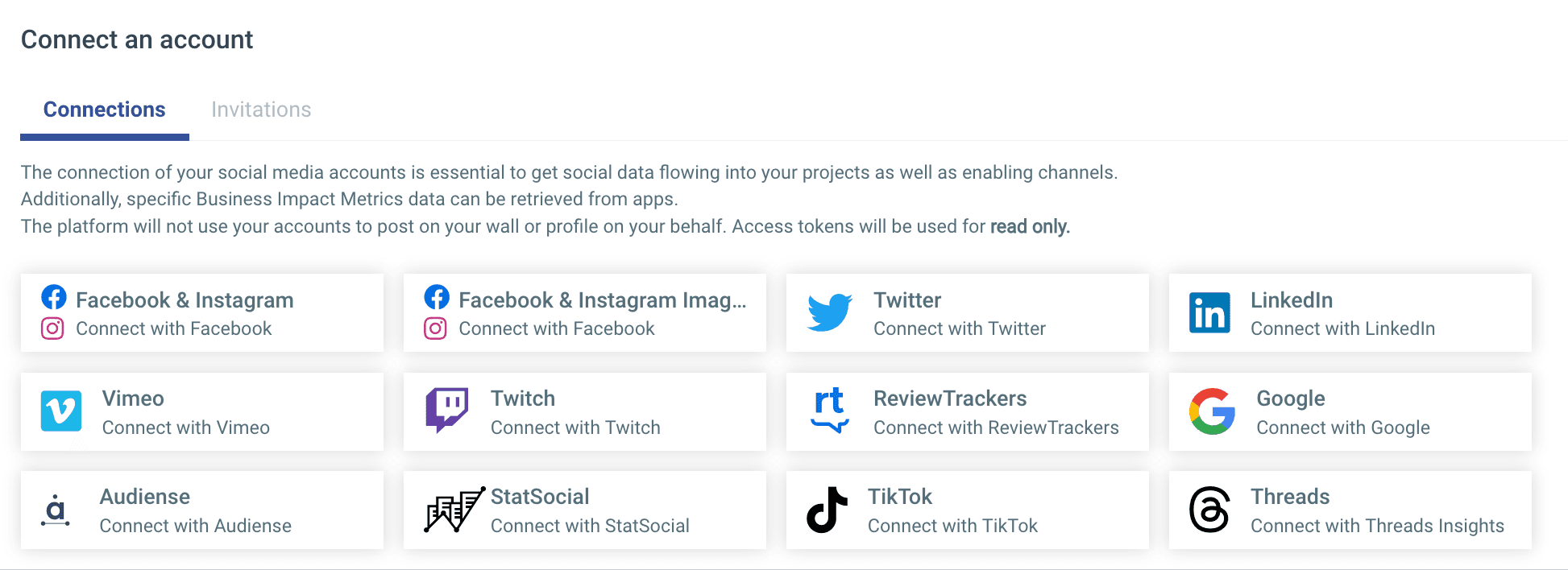This screenshot has width=1568, height=570.
Task: Open Connect with Threads Insights
Action: 1377,526
